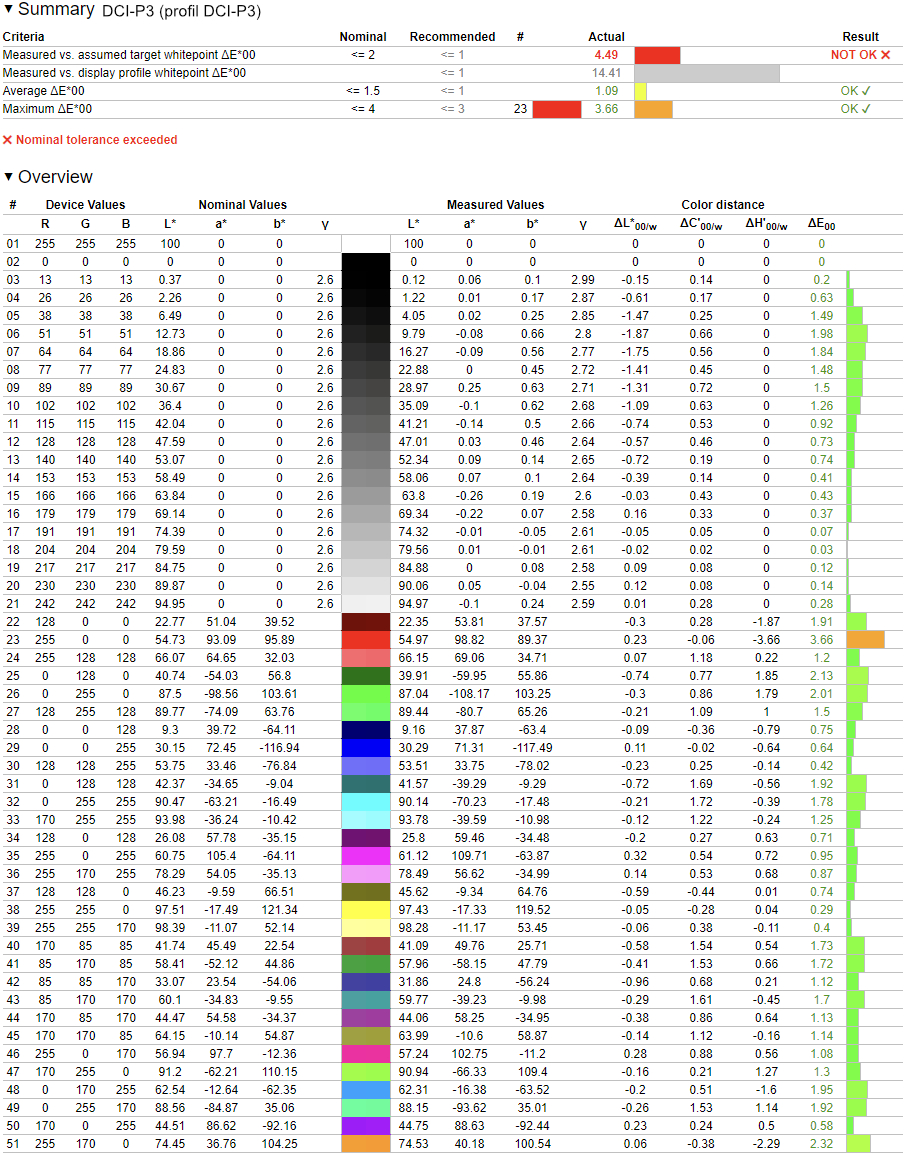Click the NOT OK result text
The height and width of the screenshot is (1155, 905).
pyautogui.click(x=853, y=55)
